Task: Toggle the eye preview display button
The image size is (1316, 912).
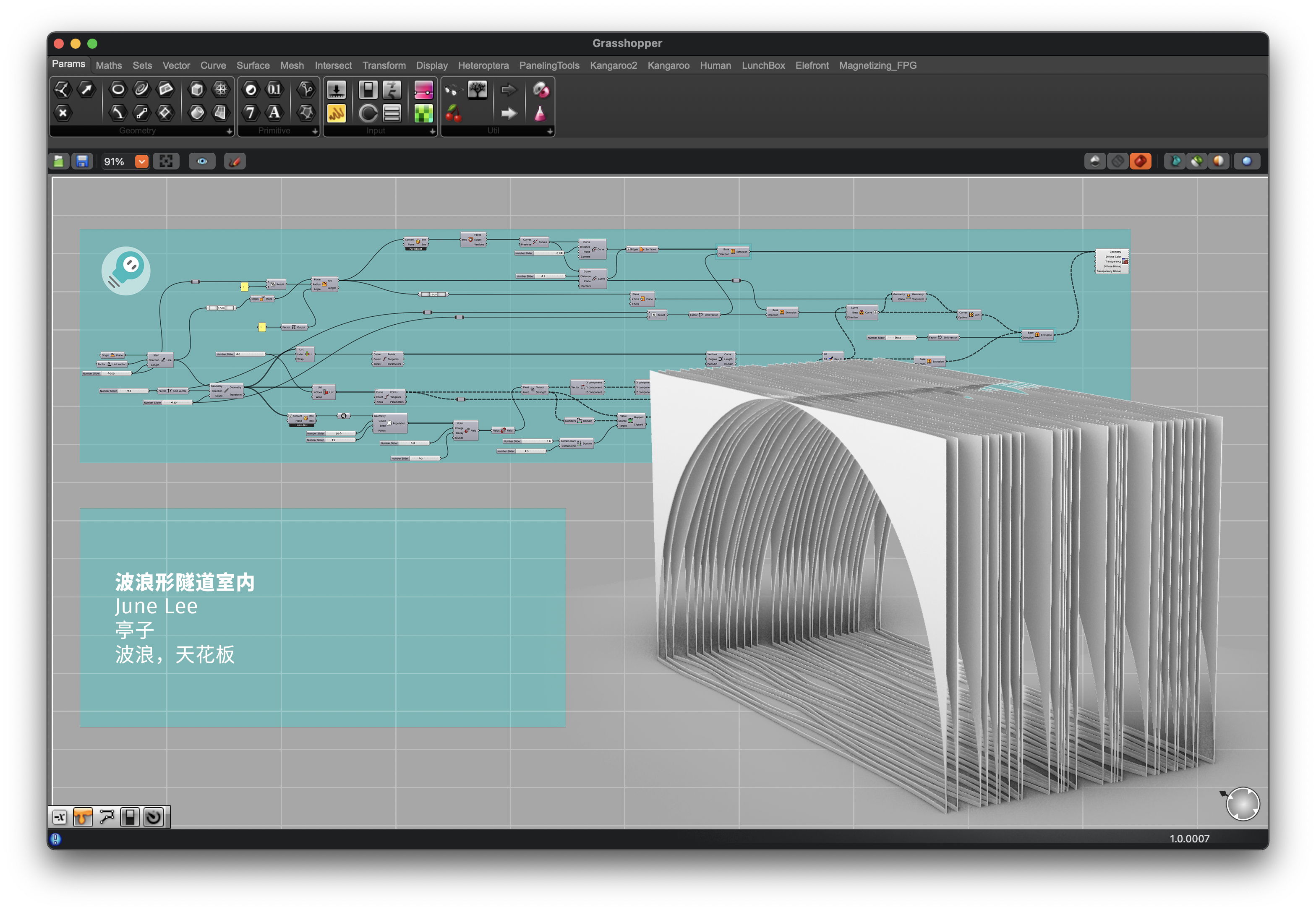Action: click(202, 162)
